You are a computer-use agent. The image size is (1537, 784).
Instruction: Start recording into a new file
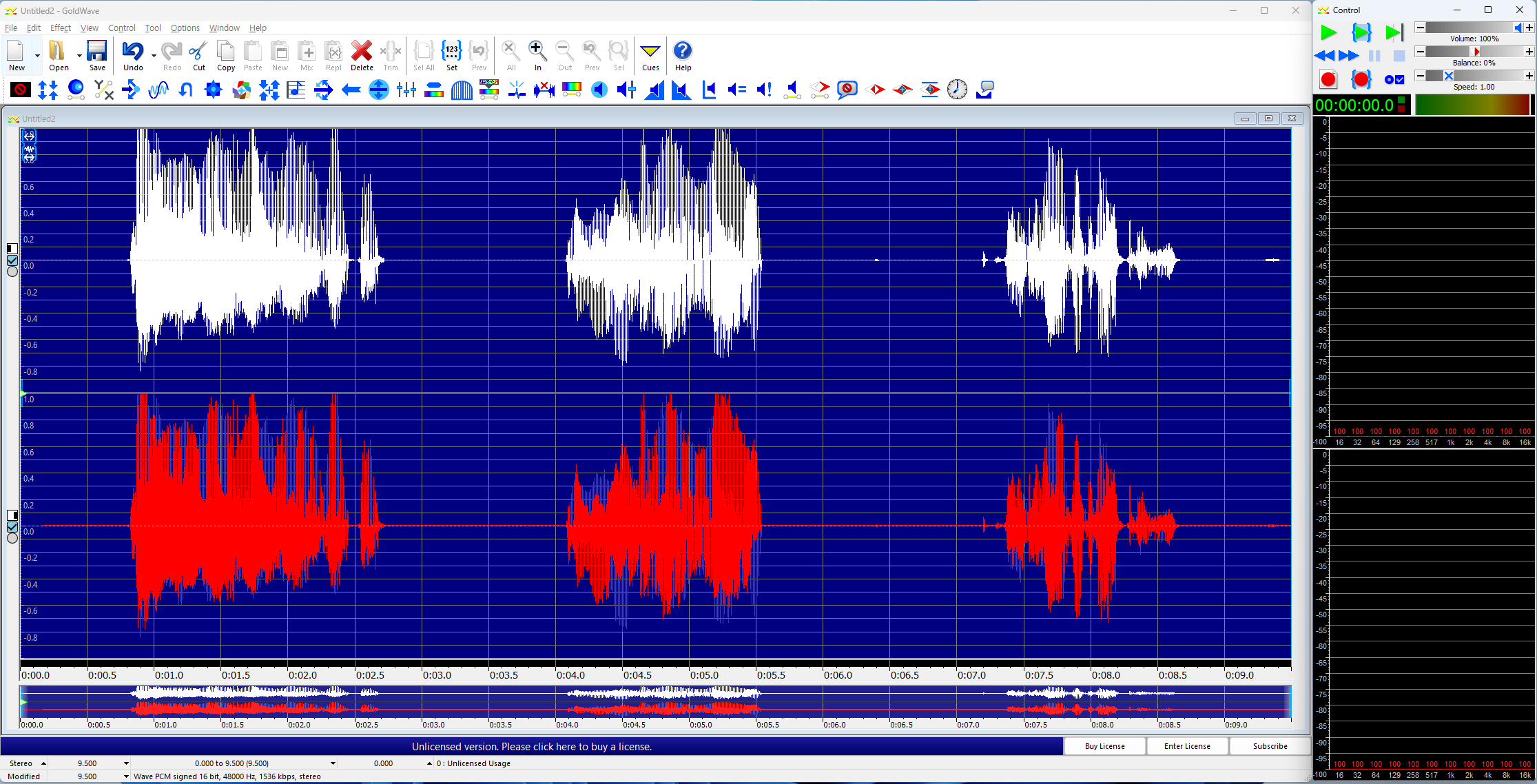point(1328,79)
